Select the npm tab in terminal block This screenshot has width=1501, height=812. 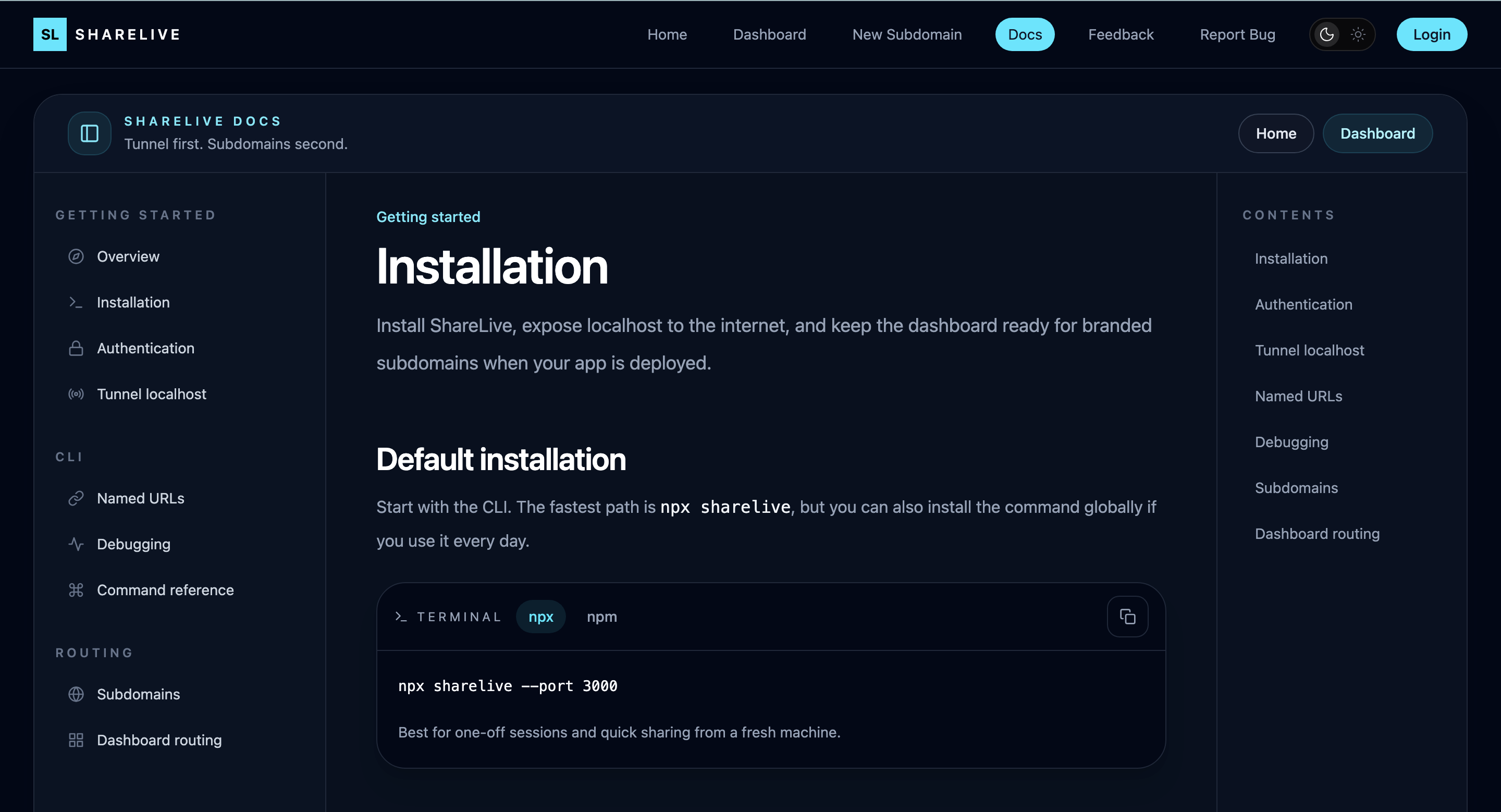pyautogui.click(x=602, y=617)
